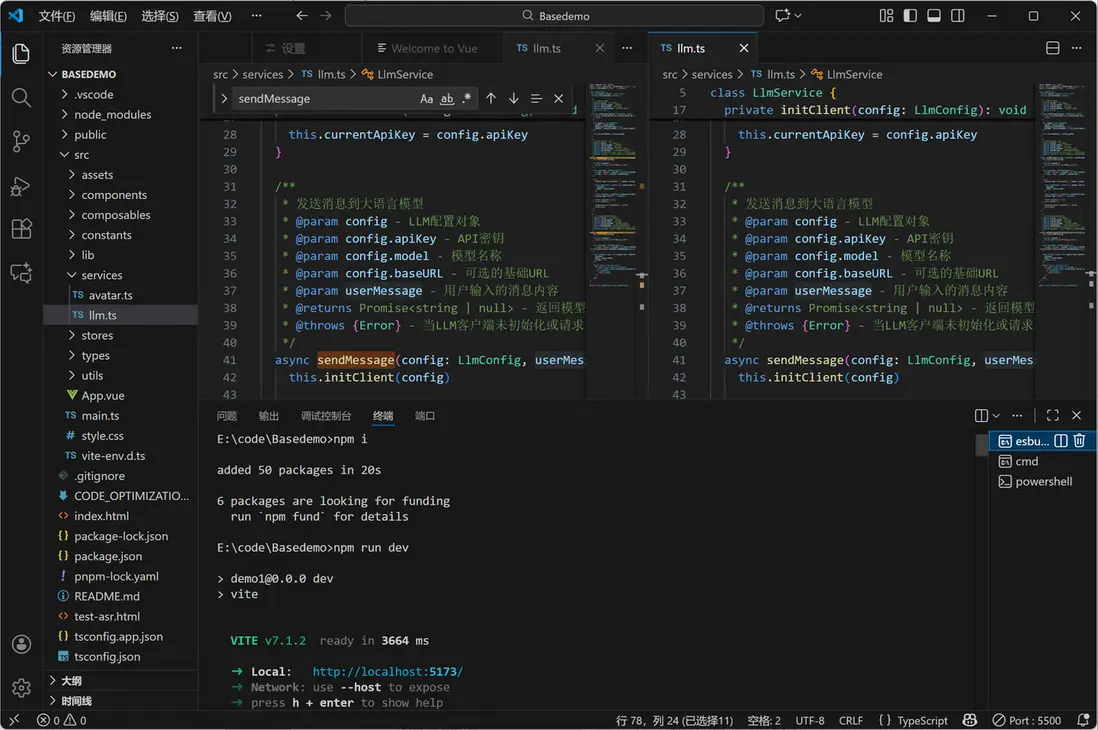Go to next match in find widget
Image resolution: width=1098 pixels, height=730 pixels.
513,99
